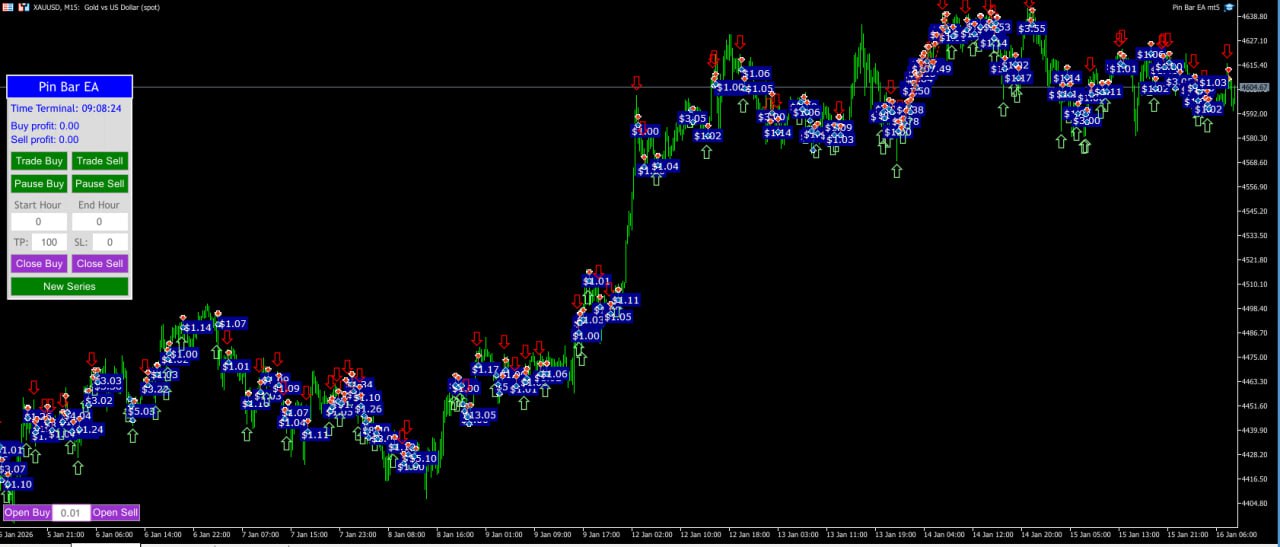Click the $3.55 profit label near top
The height and width of the screenshot is (547, 1280).
pos(1032,28)
